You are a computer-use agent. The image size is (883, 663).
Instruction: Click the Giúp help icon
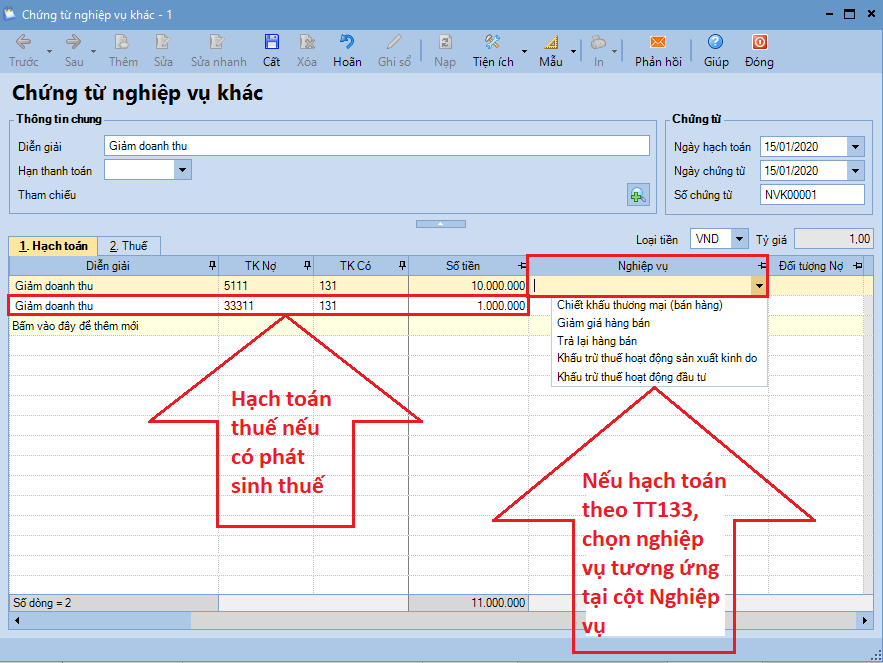coord(715,42)
